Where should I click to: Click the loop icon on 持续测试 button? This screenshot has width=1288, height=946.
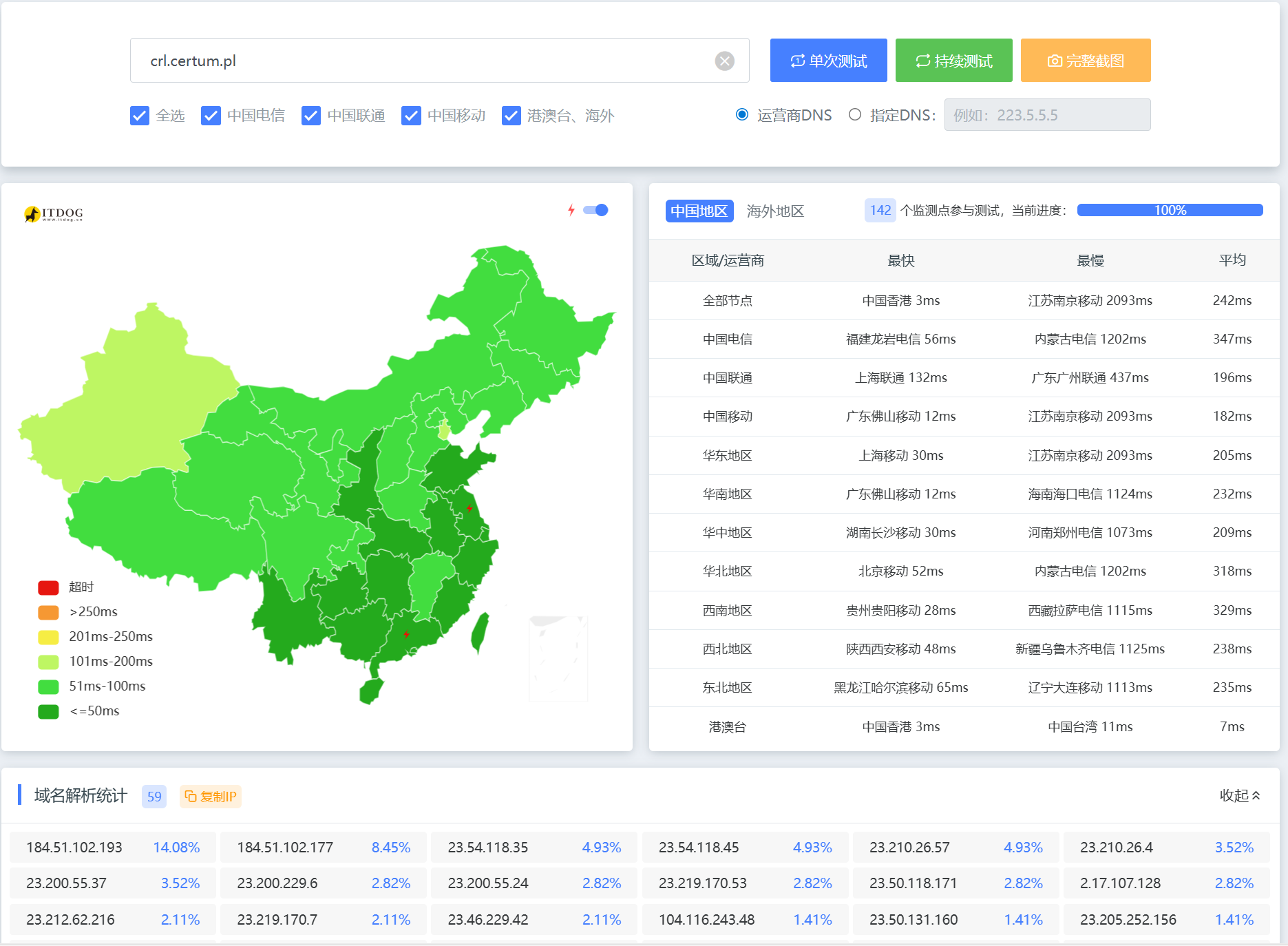(922, 61)
